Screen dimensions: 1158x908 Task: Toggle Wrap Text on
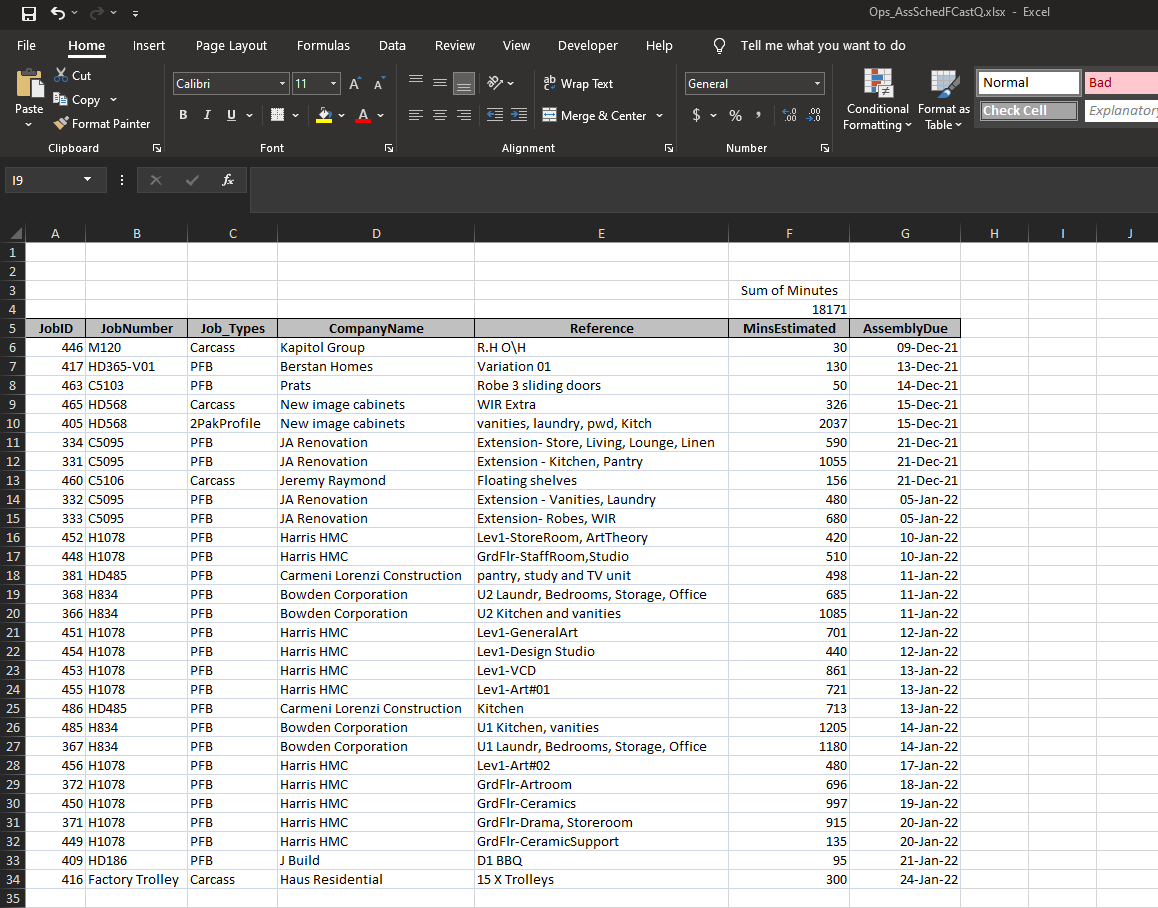click(x=578, y=84)
